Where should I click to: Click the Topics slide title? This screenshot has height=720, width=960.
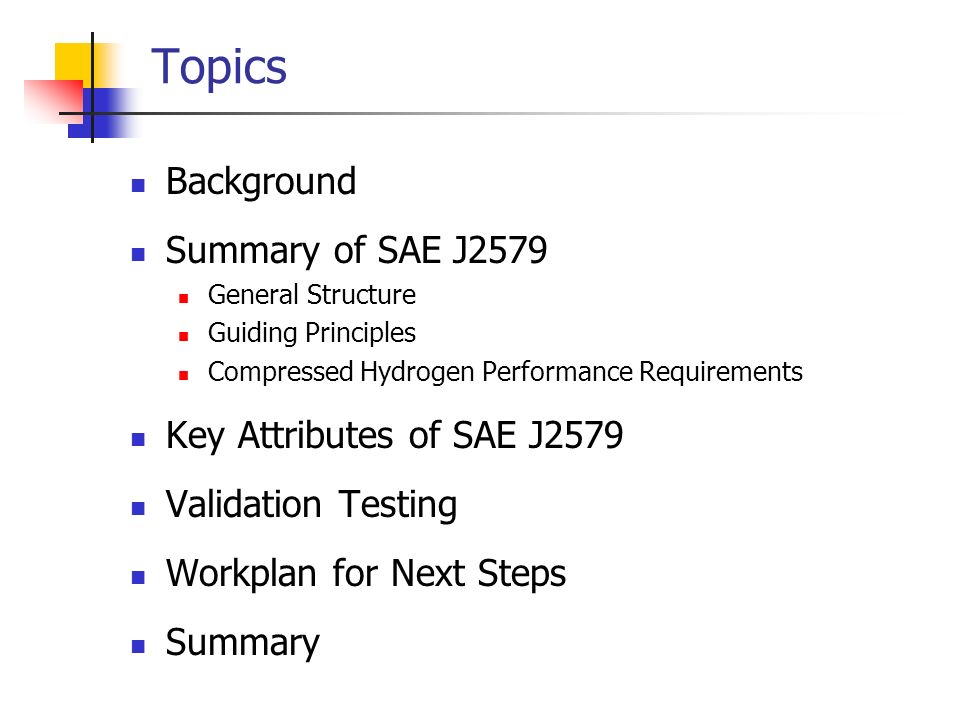[x=219, y=69]
